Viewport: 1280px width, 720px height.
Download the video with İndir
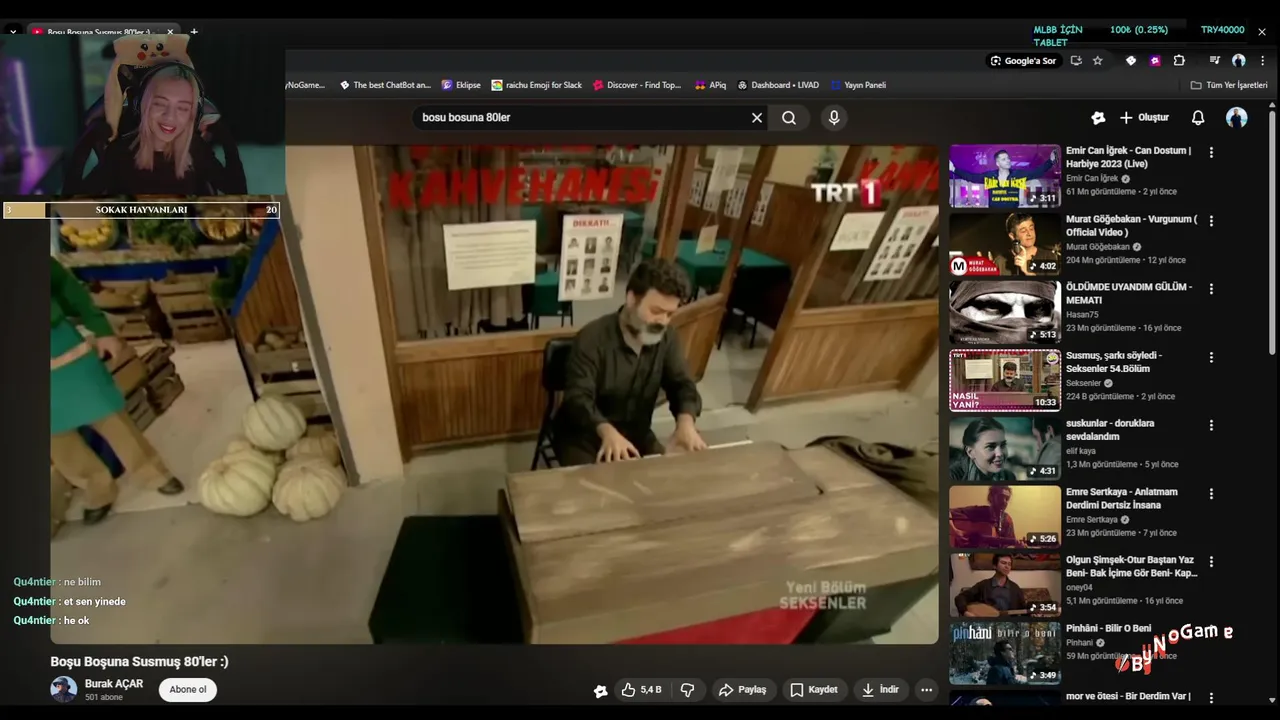[x=880, y=690]
